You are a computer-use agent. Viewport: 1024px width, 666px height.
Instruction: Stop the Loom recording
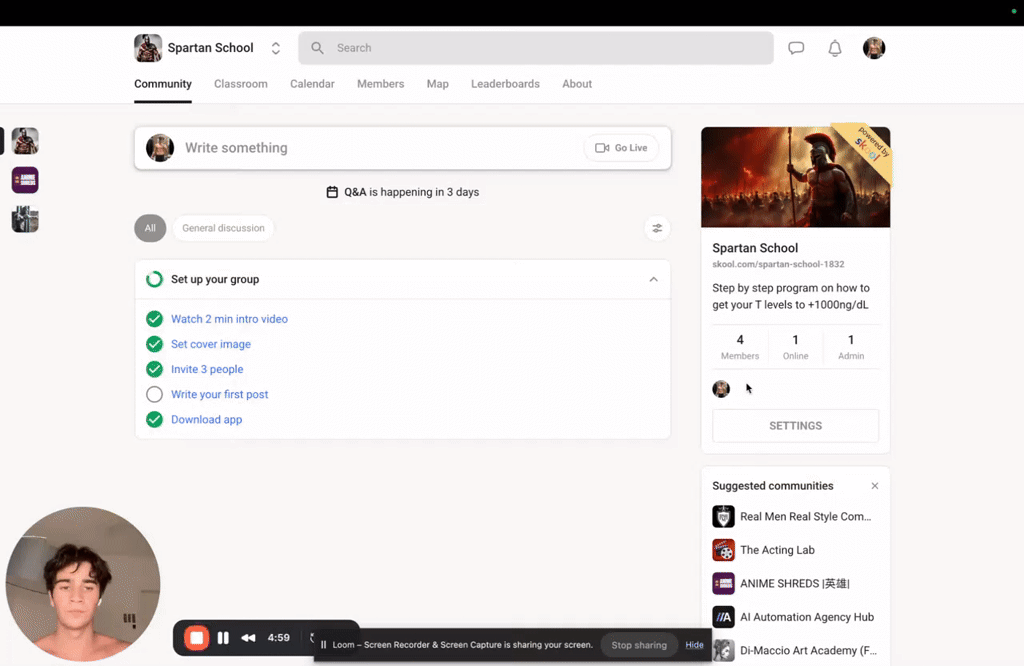point(196,638)
